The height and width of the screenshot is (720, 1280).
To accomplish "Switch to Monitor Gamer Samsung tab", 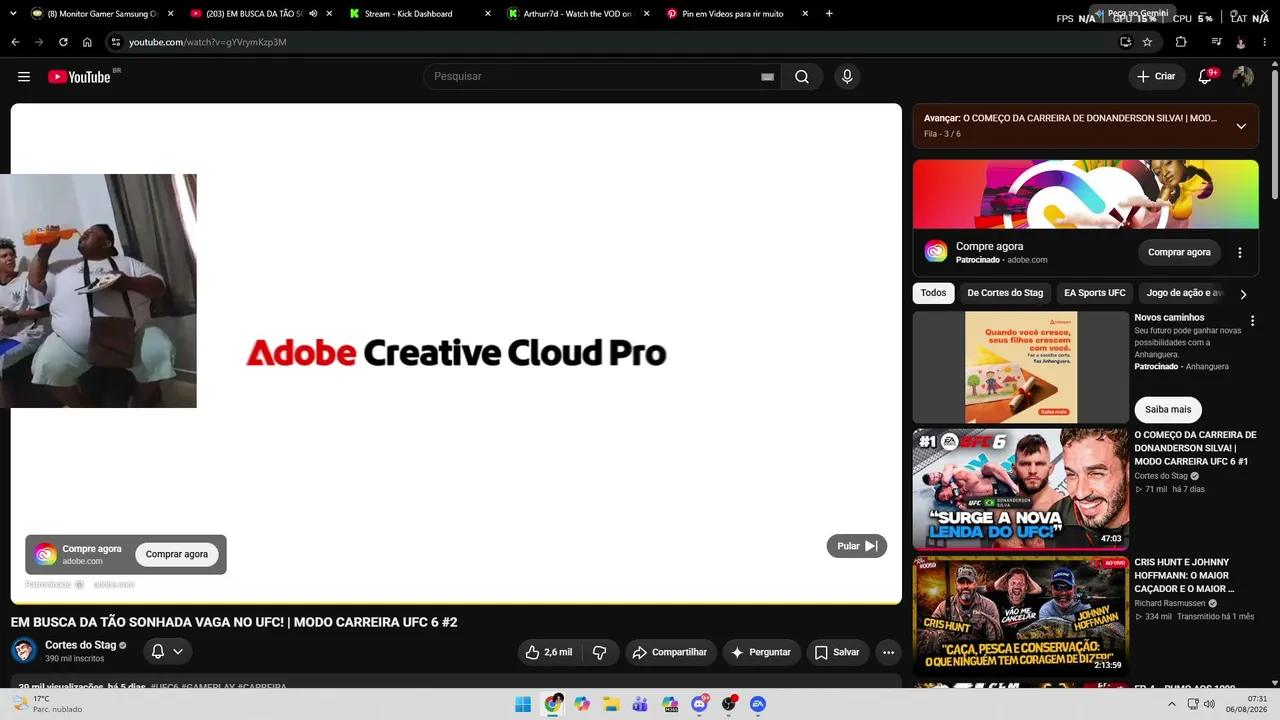I will [102, 14].
